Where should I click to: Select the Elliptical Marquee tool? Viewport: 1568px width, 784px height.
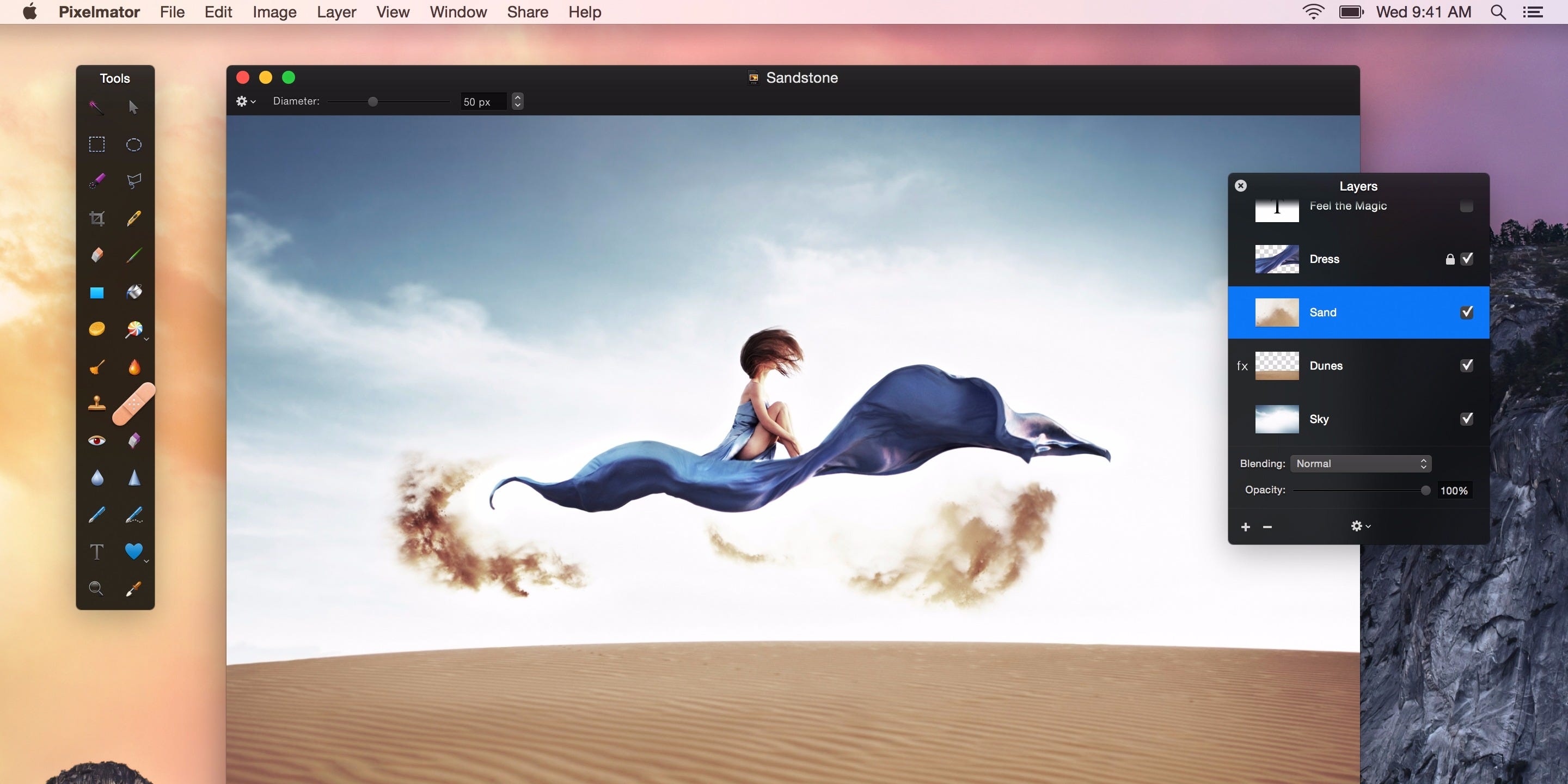coord(133,144)
